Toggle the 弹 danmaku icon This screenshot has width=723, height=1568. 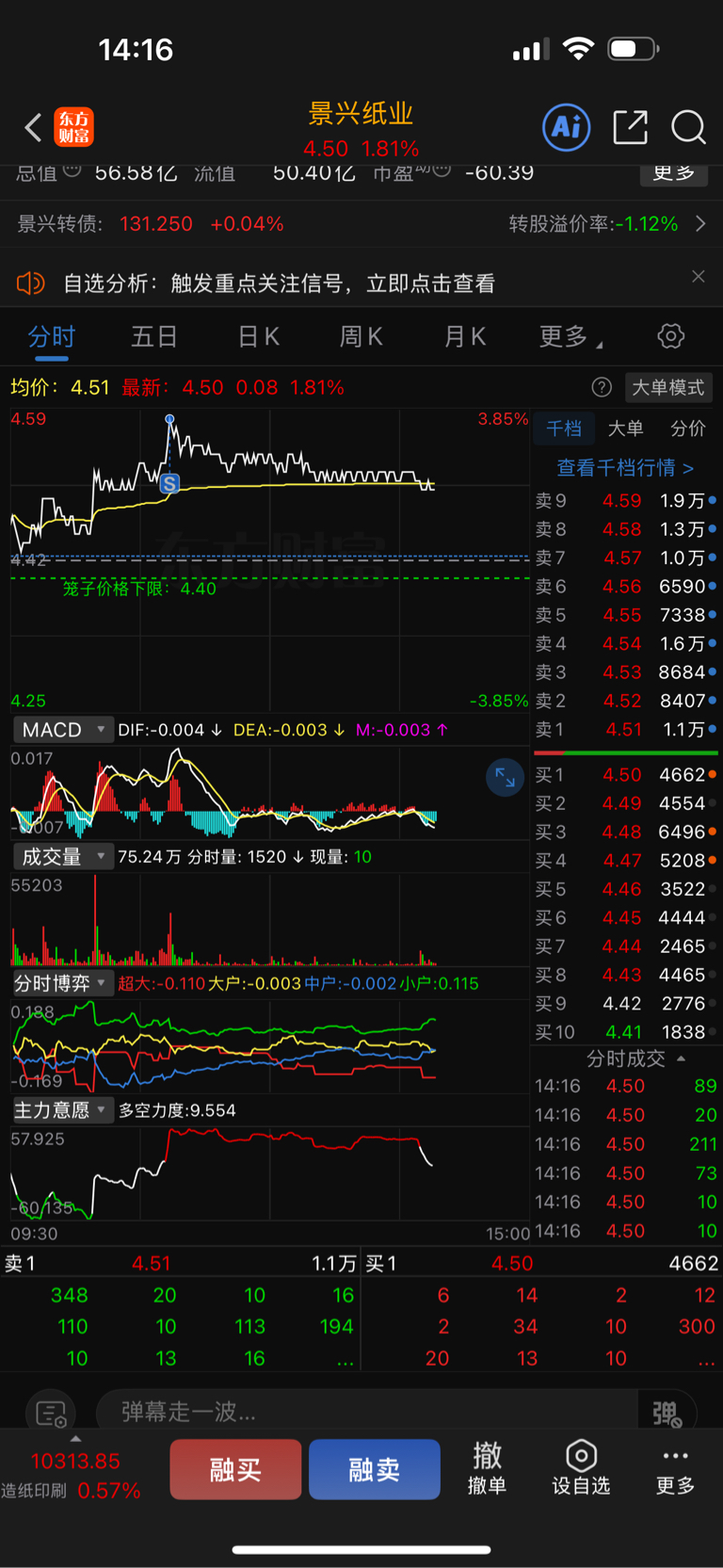[x=667, y=1413]
